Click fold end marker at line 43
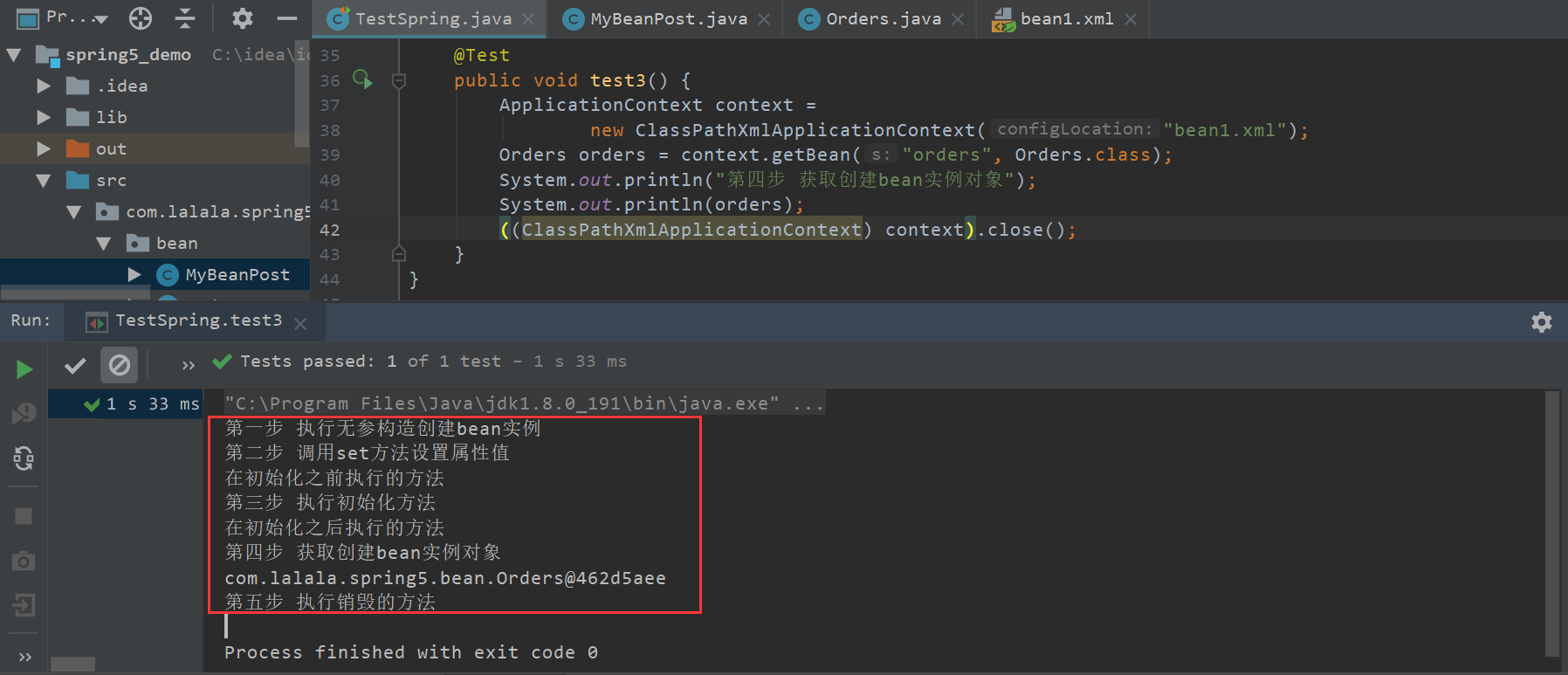Image resolution: width=1568 pixels, height=675 pixels. [399, 254]
